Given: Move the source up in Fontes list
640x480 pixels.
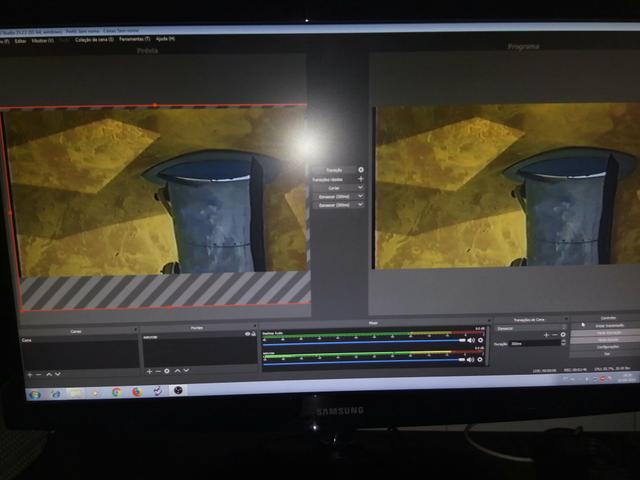Looking at the screenshot, I should click(177, 371).
